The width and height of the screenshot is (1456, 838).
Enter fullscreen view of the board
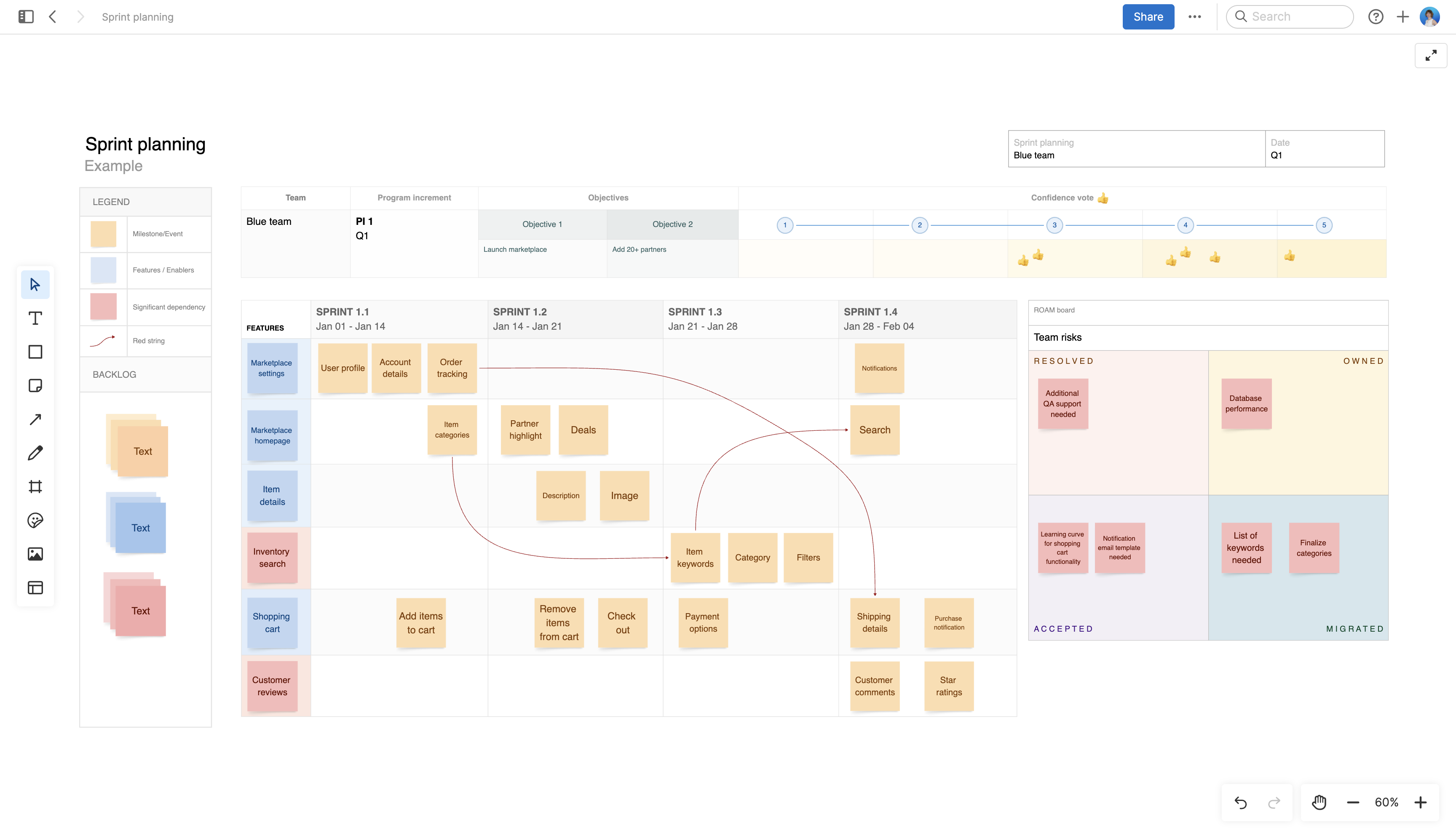[x=1431, y=55]
